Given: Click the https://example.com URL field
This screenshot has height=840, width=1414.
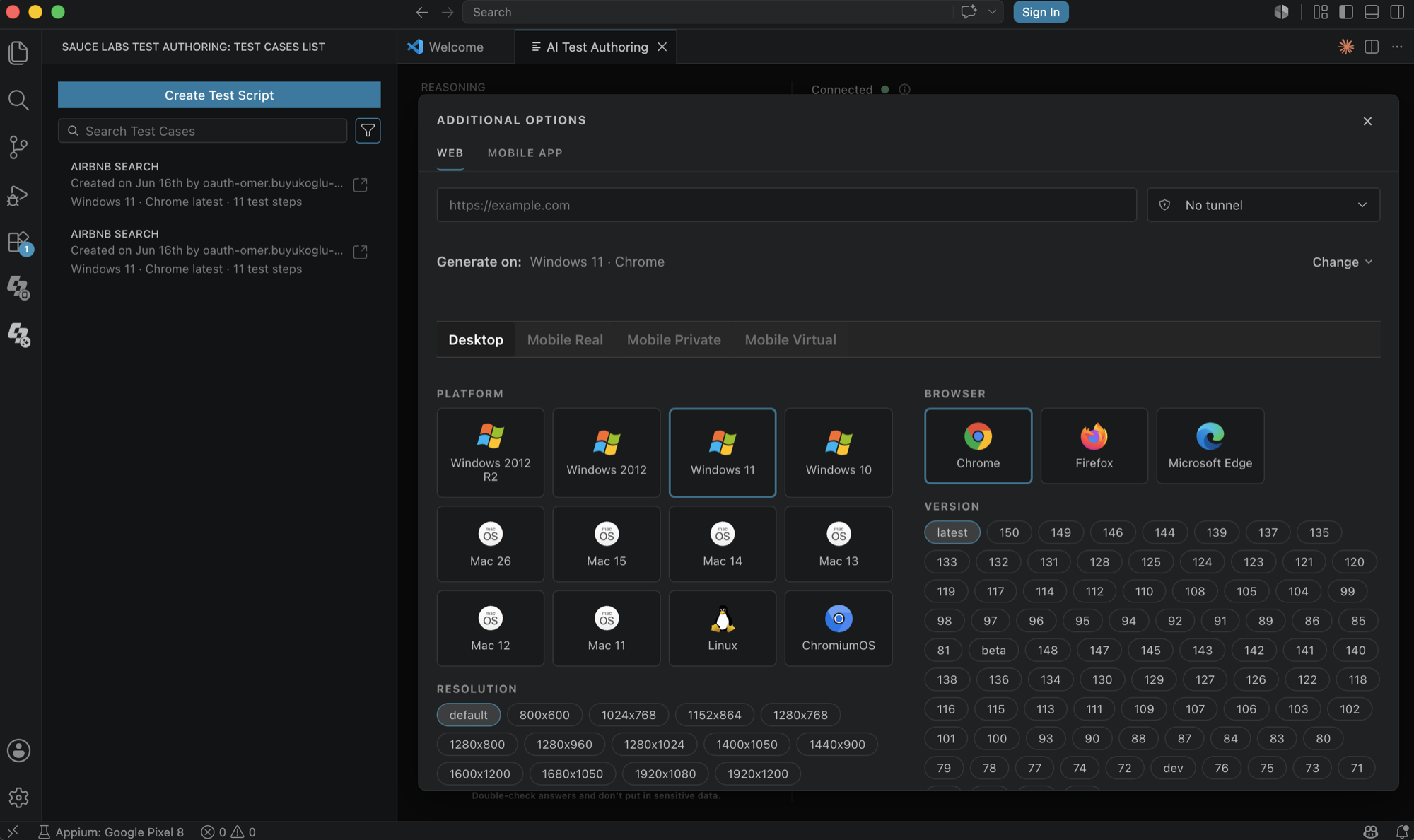Looking at the screenshot, I should coord(787,205).
